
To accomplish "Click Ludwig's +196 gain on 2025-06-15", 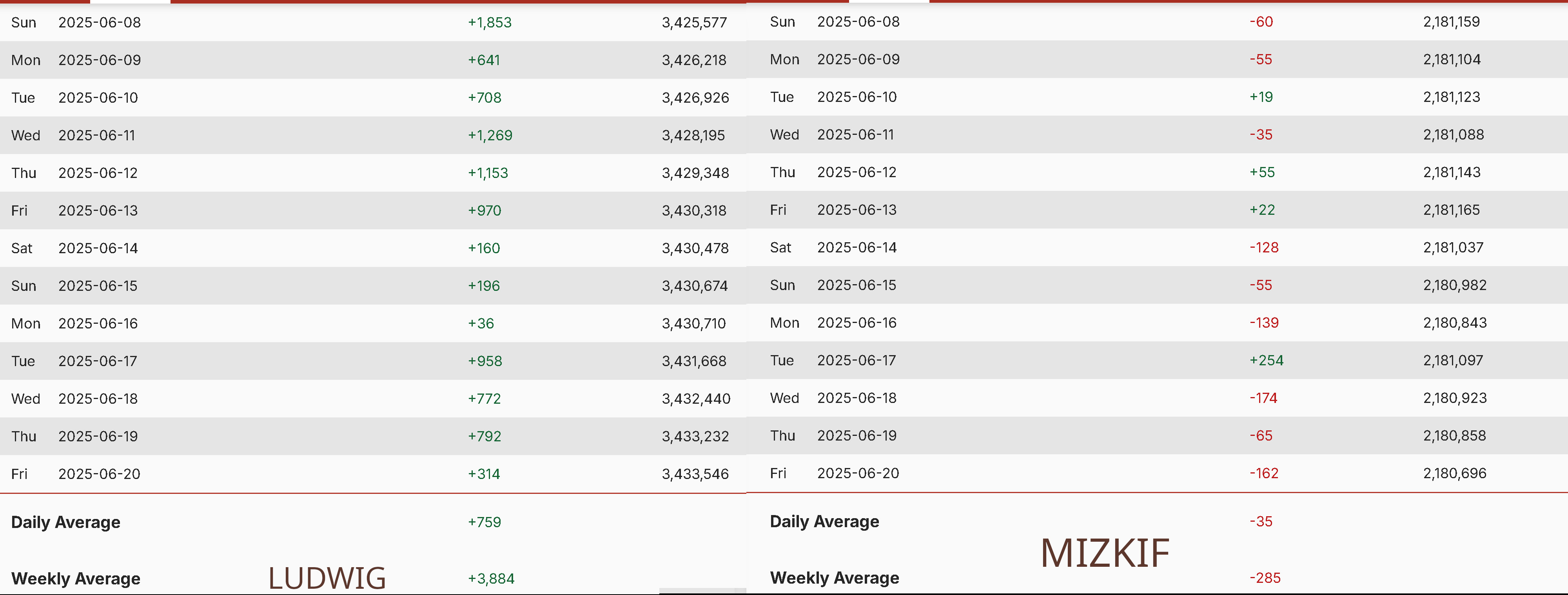I will 484,287.
